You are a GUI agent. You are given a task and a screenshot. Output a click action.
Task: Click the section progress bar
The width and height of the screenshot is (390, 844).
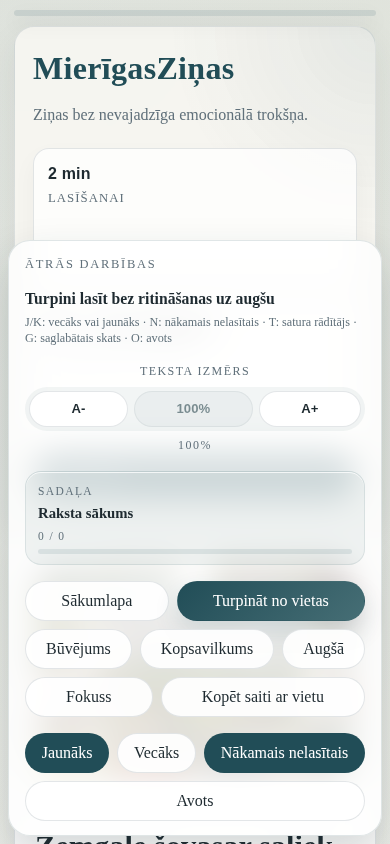[x=195, y=552]
